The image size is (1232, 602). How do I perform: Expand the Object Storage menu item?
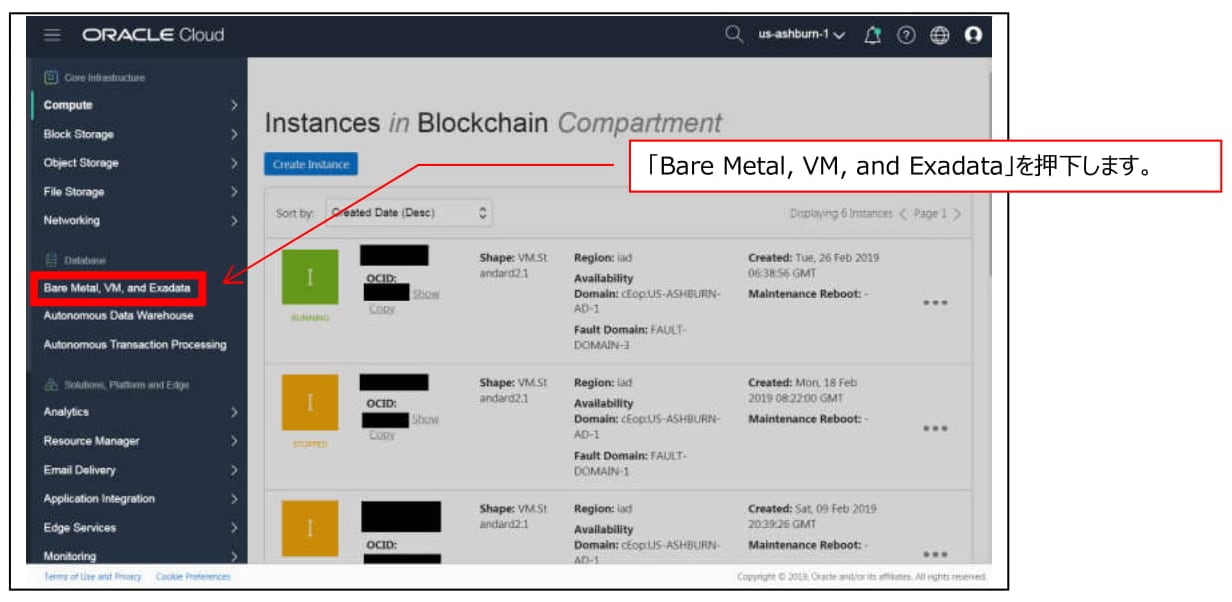[x=139, y=163]
